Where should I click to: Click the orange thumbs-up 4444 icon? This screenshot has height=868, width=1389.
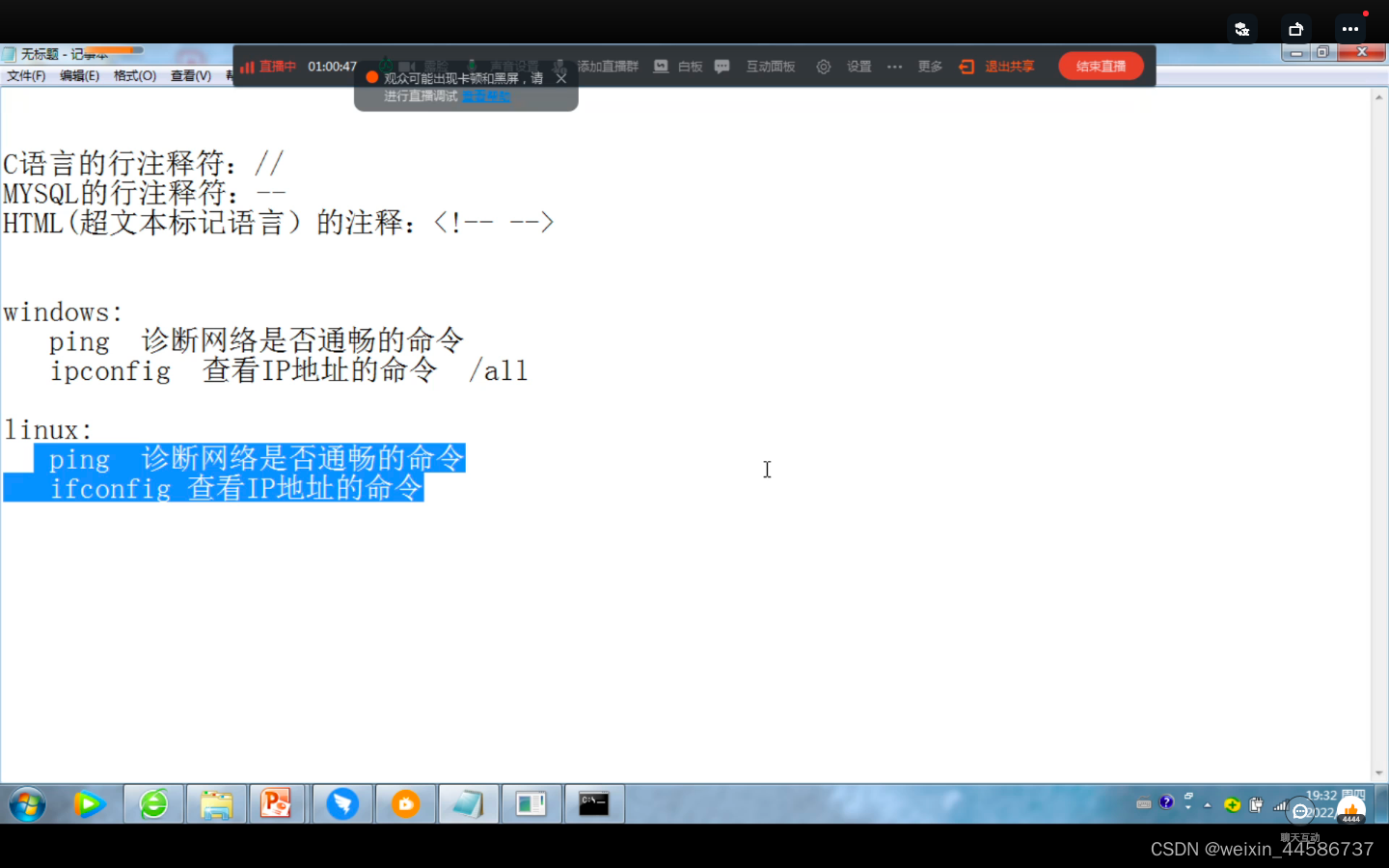coord(1351,811)
